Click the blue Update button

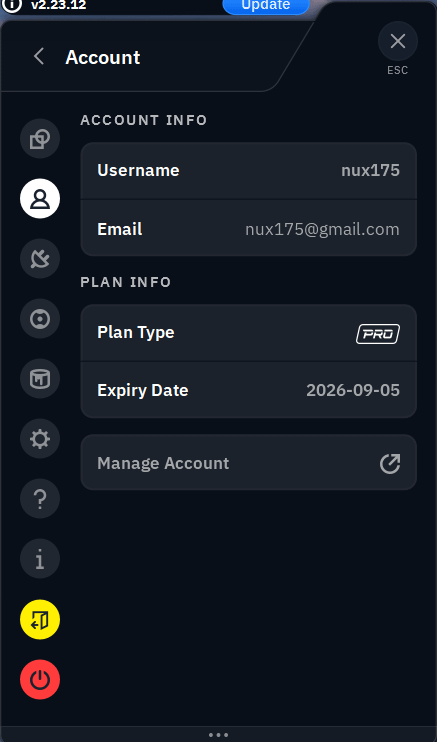pyautogui.click(x=266, y=6)
